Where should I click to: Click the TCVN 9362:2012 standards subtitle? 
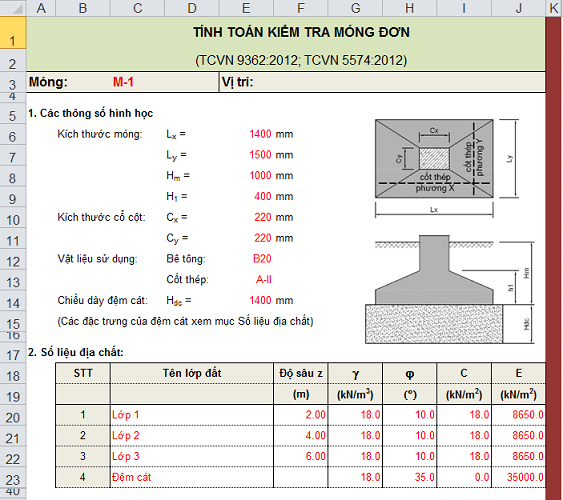click(301, 60)
